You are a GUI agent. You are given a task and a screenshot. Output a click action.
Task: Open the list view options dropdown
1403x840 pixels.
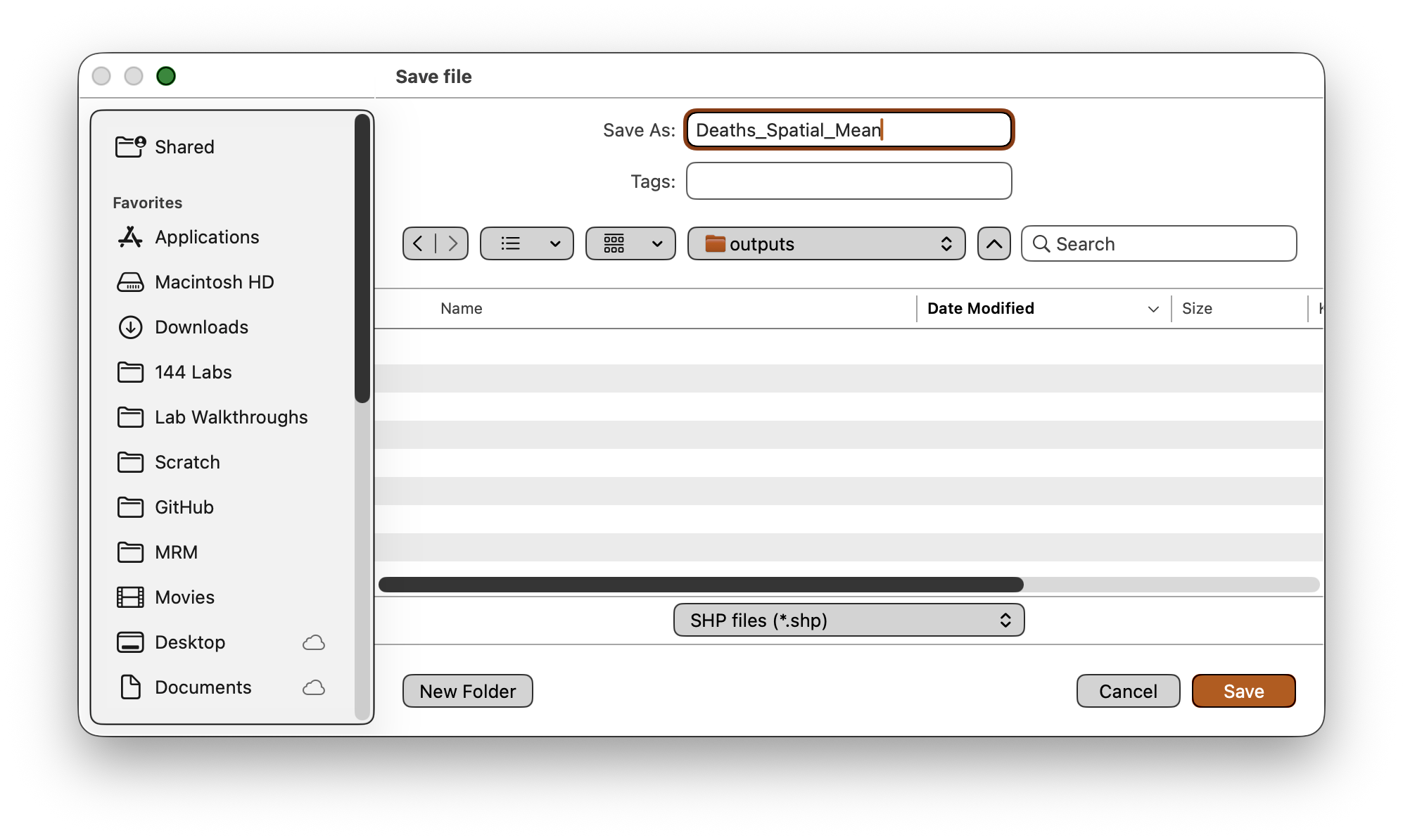(526, 243)
